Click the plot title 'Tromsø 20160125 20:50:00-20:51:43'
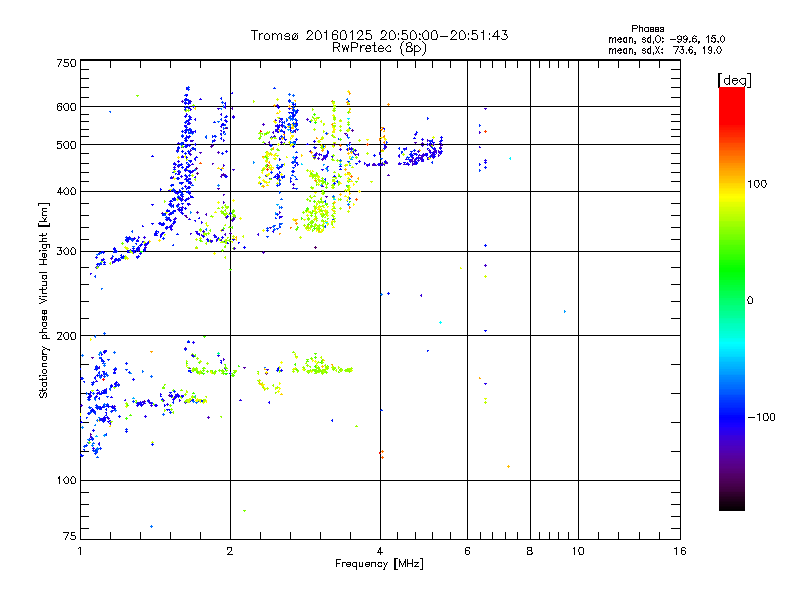The width and height of the screenshot is (800, 600). click(x=379, y=35)
